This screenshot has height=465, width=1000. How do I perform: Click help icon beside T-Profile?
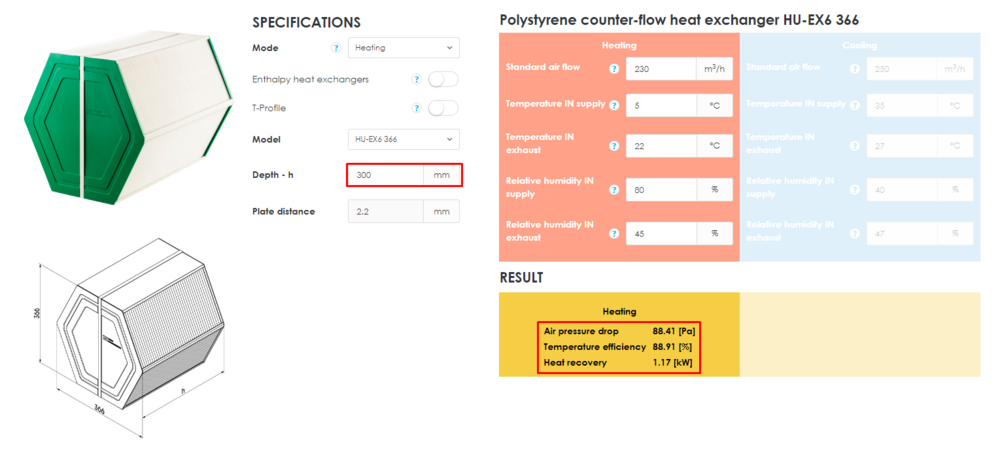pyautogui.click(x=416, y=108)
